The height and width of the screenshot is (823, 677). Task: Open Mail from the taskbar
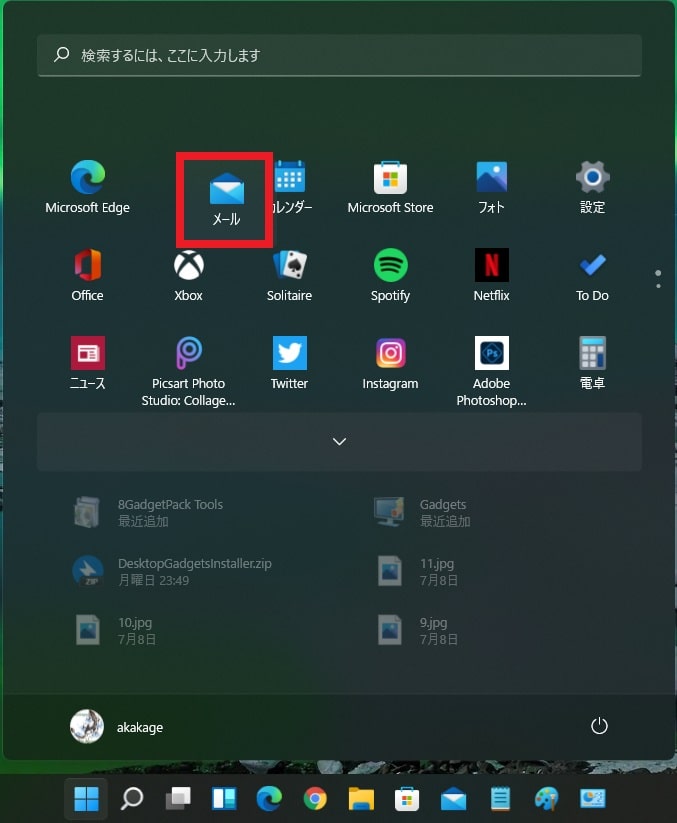[453, 799]
